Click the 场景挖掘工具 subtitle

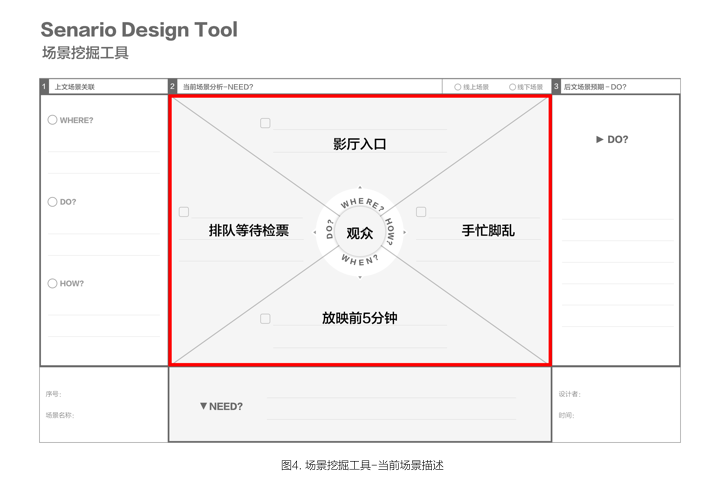pyautogui.click(x=85, y=53)
